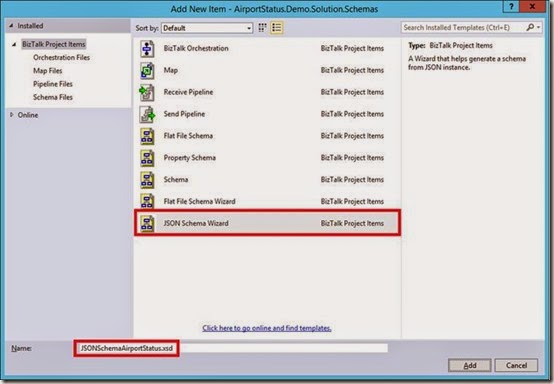Select BizTalk Project Items category
The height and width of the screenshot is (384, 554).
54,44
